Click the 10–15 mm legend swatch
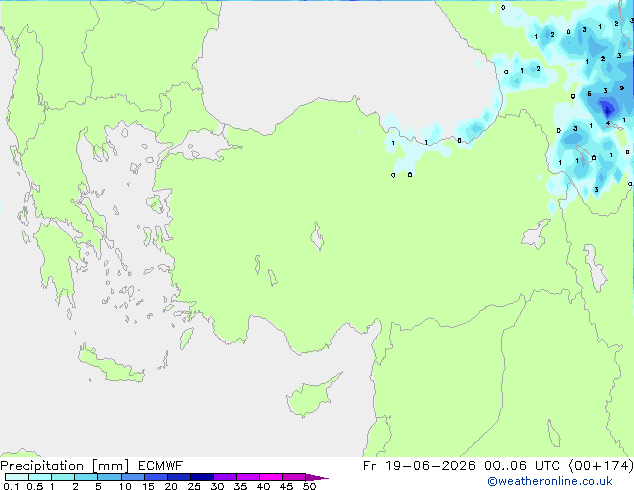634x490 pixels. tap(132, 477)
